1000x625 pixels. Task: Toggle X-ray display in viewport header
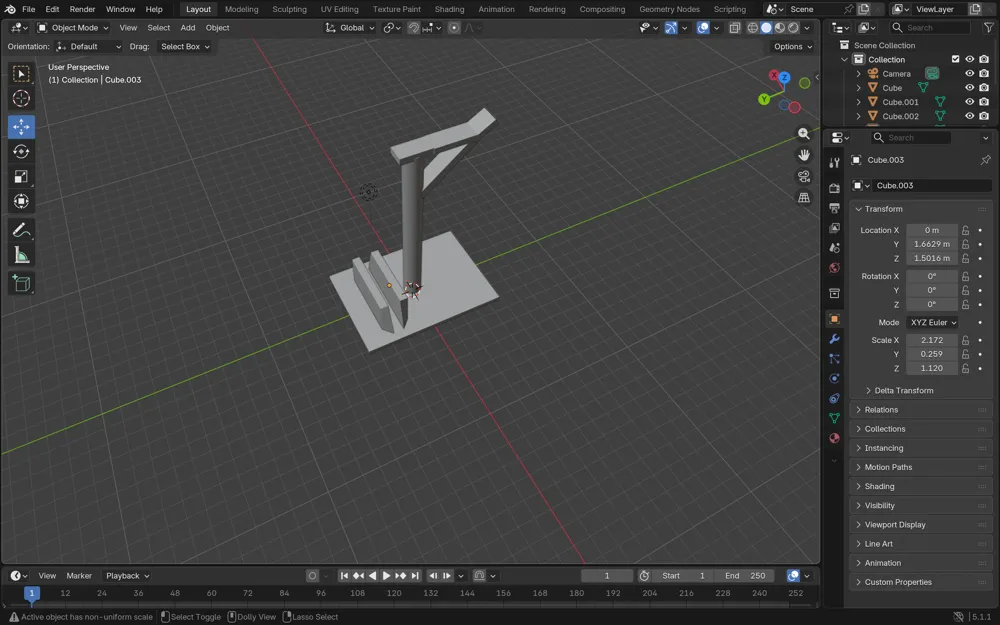pyautogui.click(x=734, y=27)
